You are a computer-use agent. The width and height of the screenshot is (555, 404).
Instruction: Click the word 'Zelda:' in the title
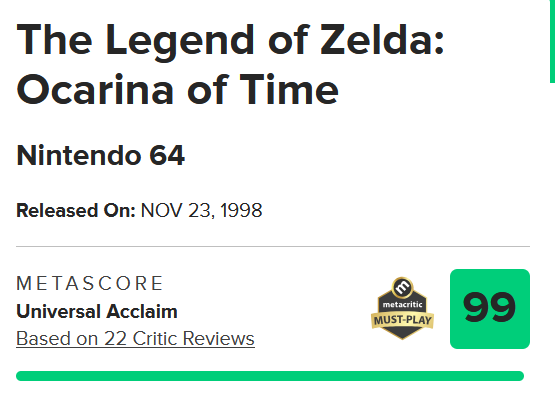pos(382,39)
